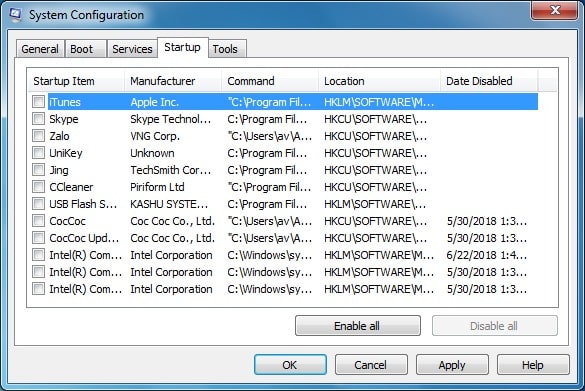Select the UniKey startup item name
The image size is (585, 391).
(x=66, y=153)
